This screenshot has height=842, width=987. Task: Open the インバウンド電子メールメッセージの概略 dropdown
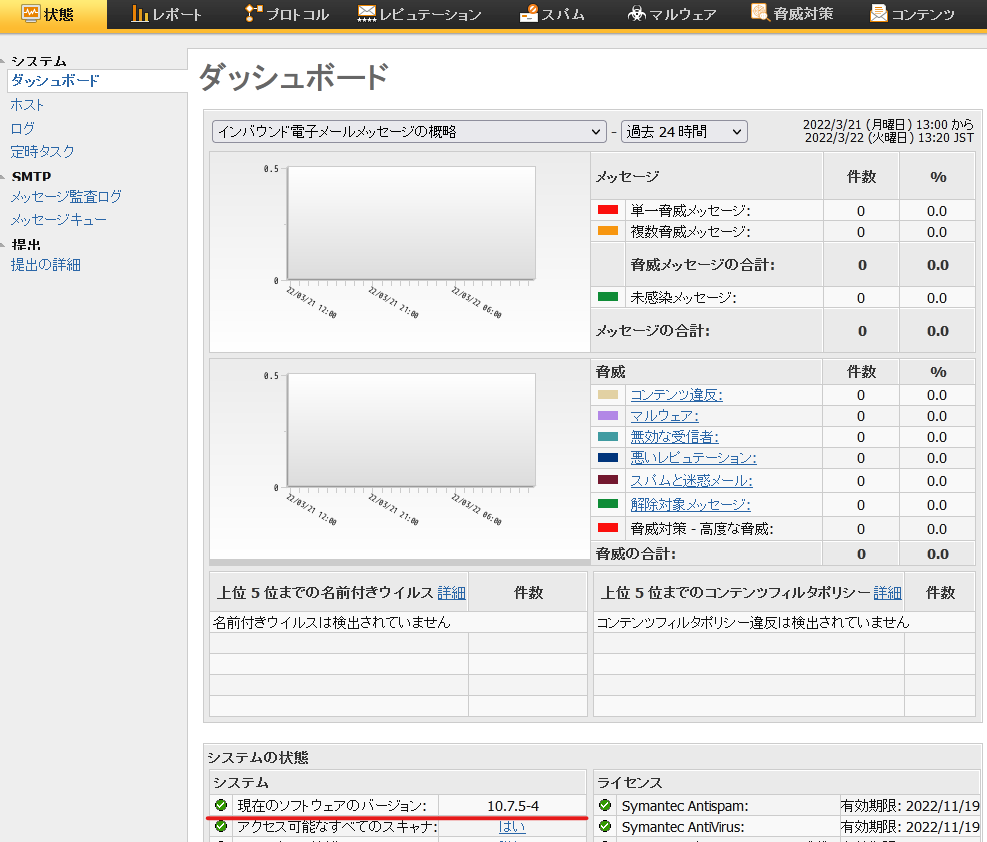[408, 131]
